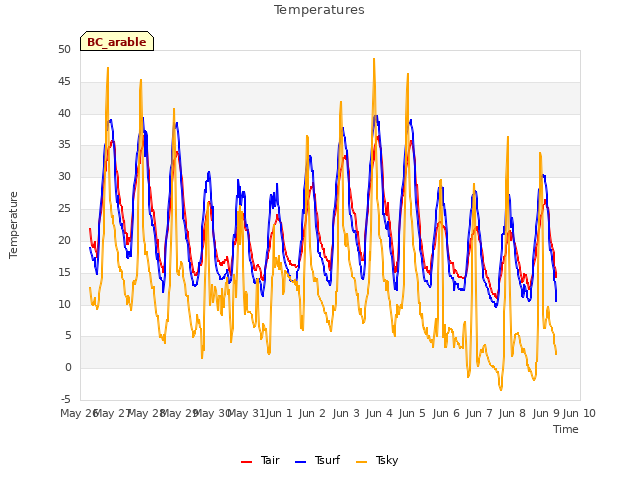Click the -5 y-axis tick label
Screen dimensions: 640x480
point(66,399)
